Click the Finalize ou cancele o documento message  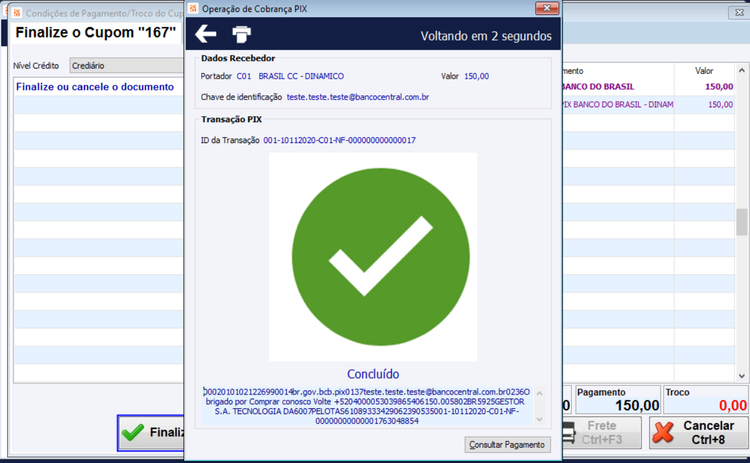pos(95,87)
